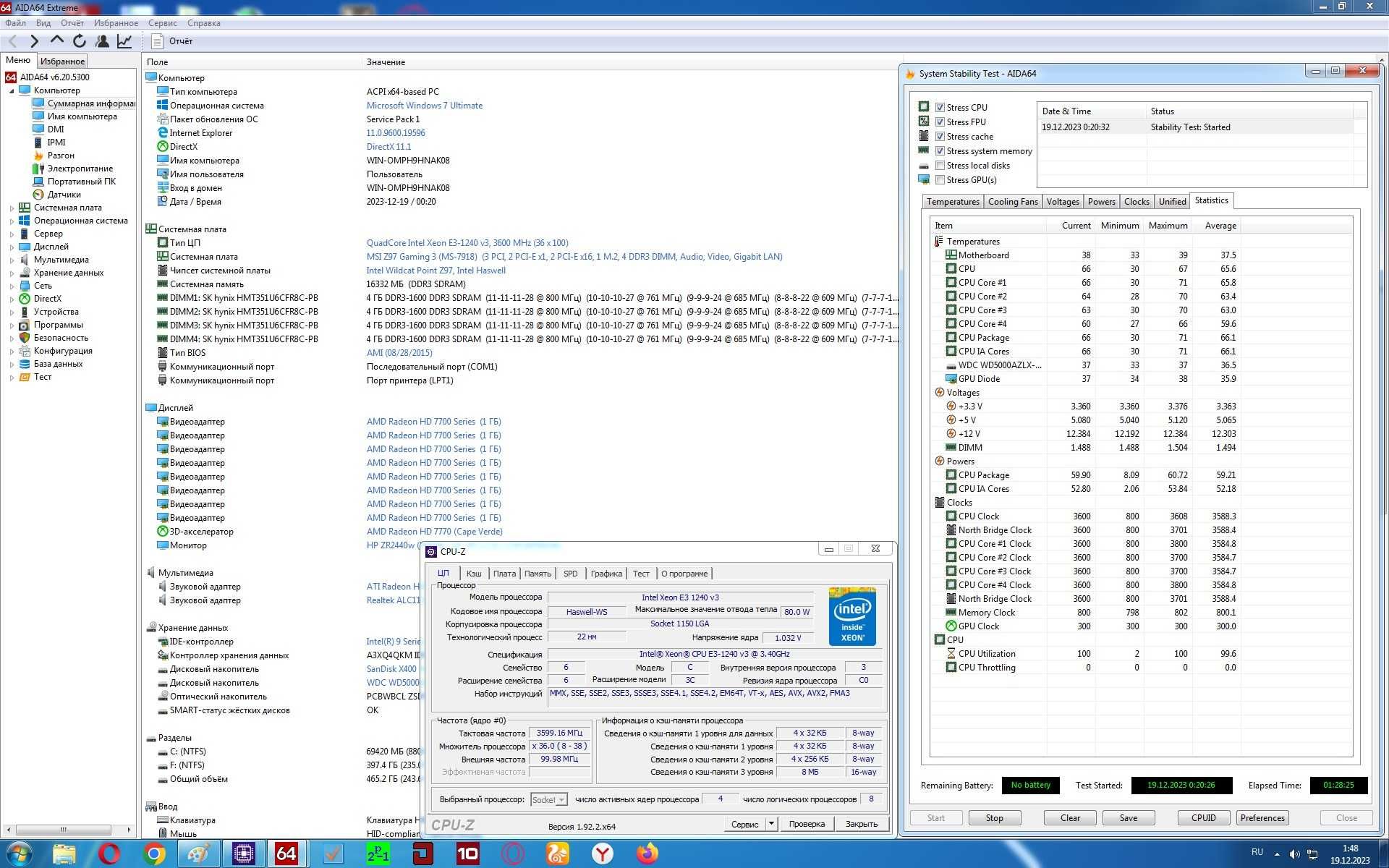Open the QuadCore Intel Xeon E3-1240 v3 link
This screenshot has width=1389, height=868.
(x=467, y=243)
